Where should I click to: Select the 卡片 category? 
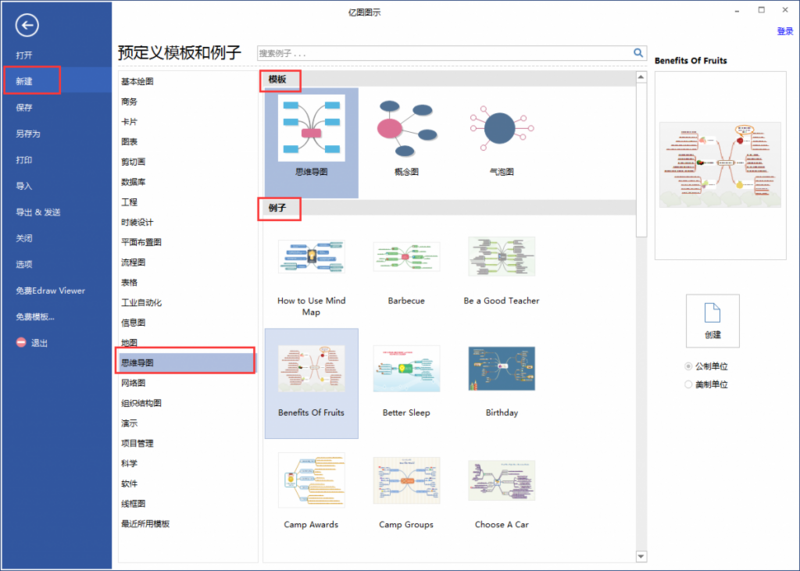[129, 121]
